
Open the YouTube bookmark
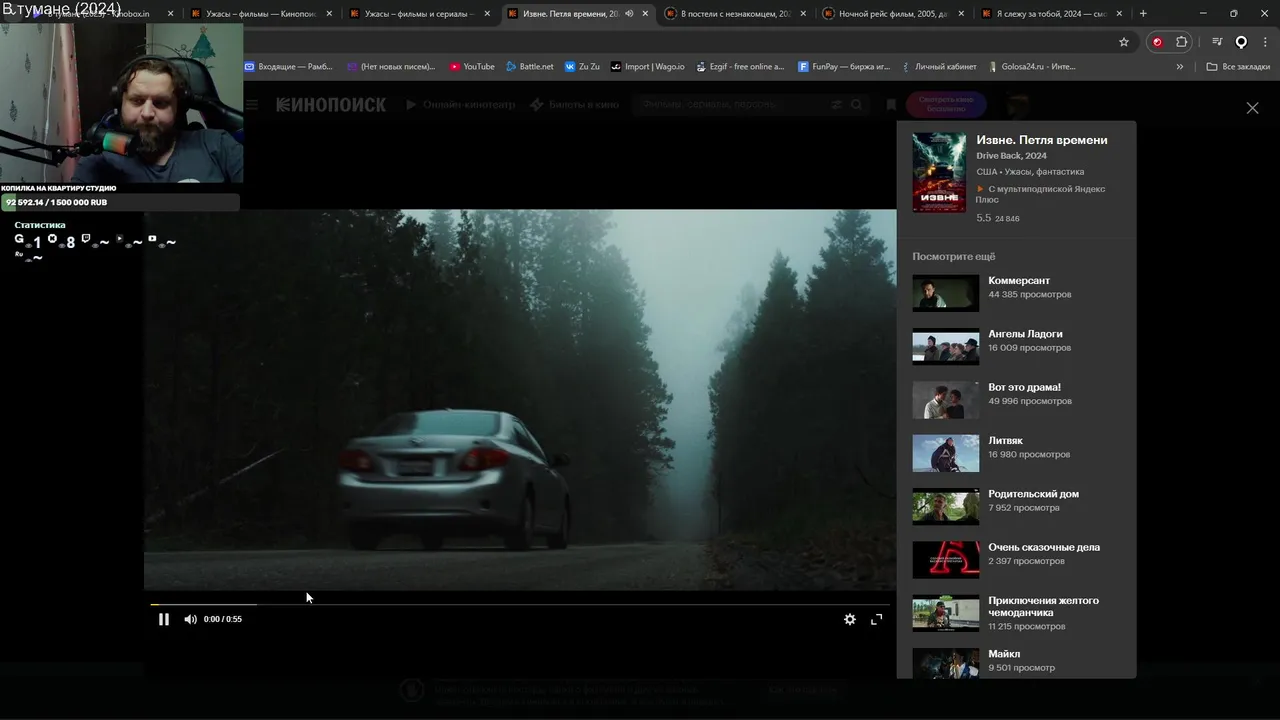[x=472, y=67]
